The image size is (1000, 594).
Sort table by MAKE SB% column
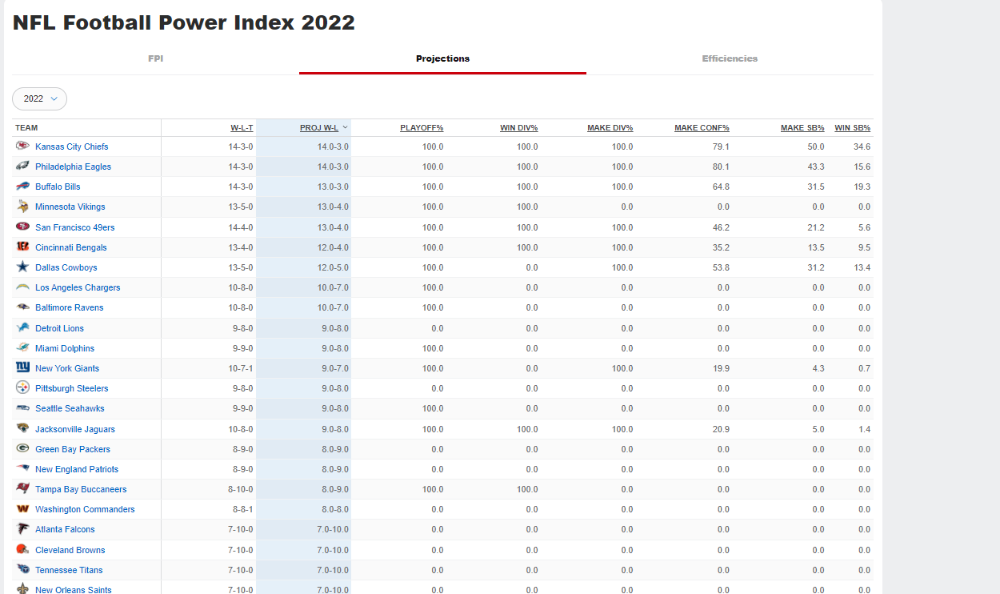(x=802, y=128)
